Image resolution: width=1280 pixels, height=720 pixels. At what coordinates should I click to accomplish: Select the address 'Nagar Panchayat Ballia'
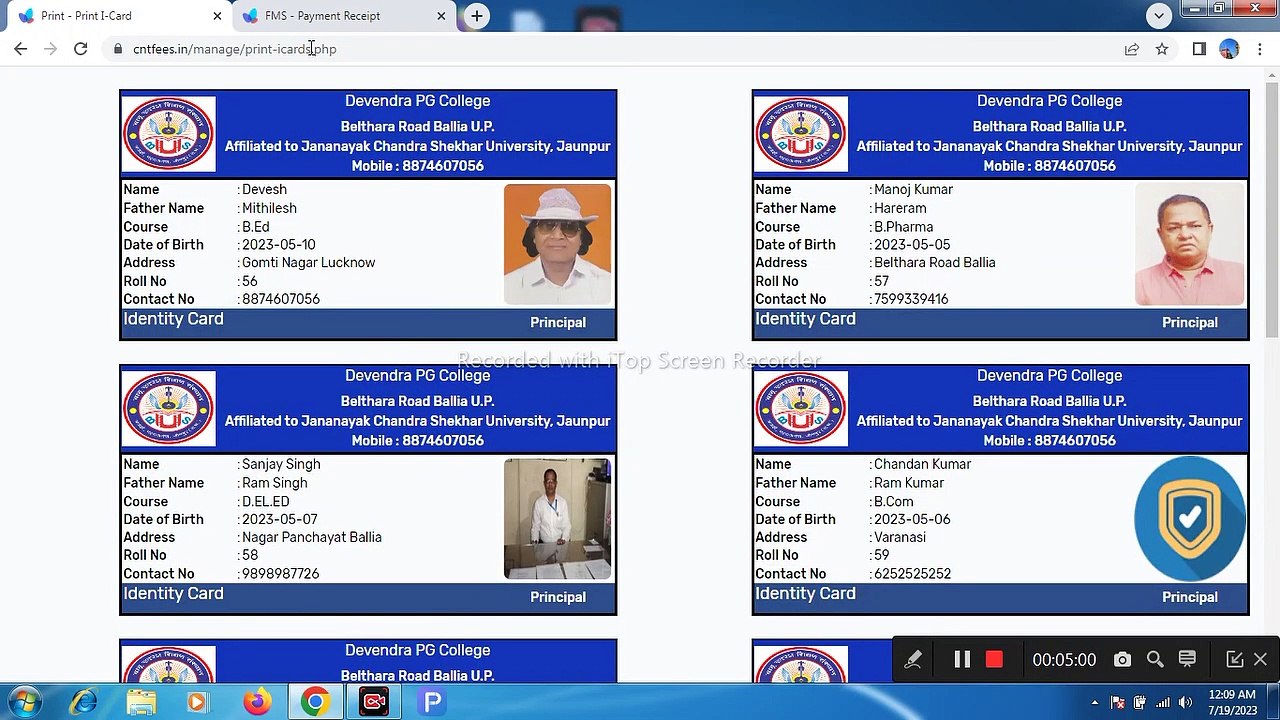point(312,538)
